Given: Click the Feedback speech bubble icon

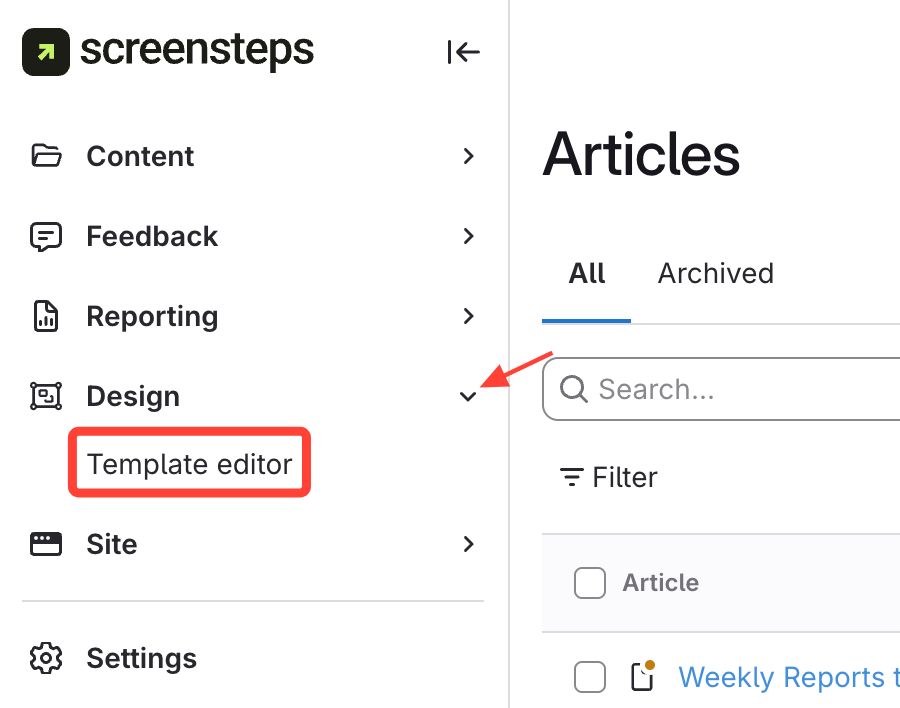Looking at the screenshot, I should pyautogui.click(x=46, y=237).
